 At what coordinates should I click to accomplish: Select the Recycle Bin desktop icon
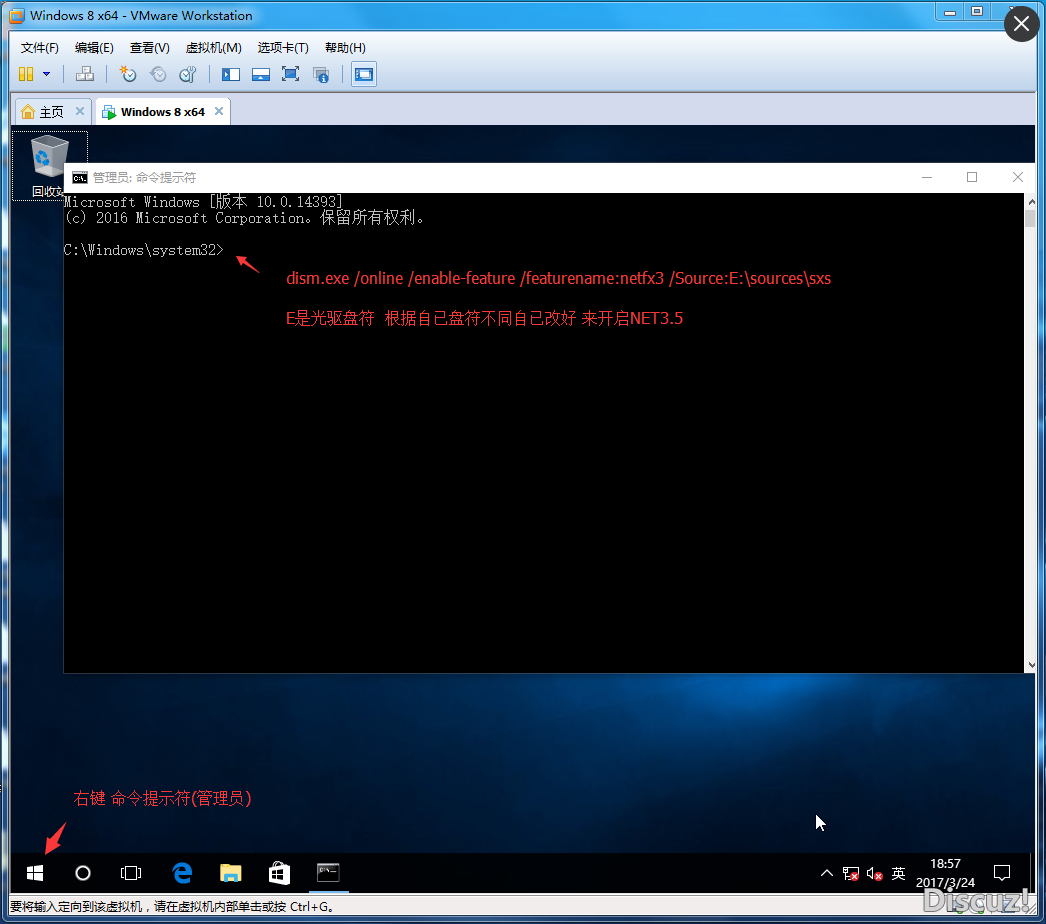[49, 165]
